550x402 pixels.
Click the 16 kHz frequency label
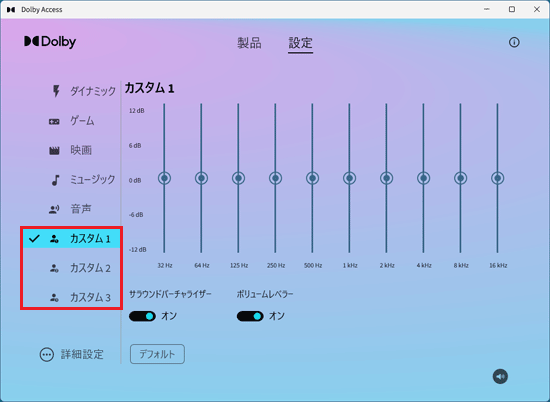click(x=498, y=266)
